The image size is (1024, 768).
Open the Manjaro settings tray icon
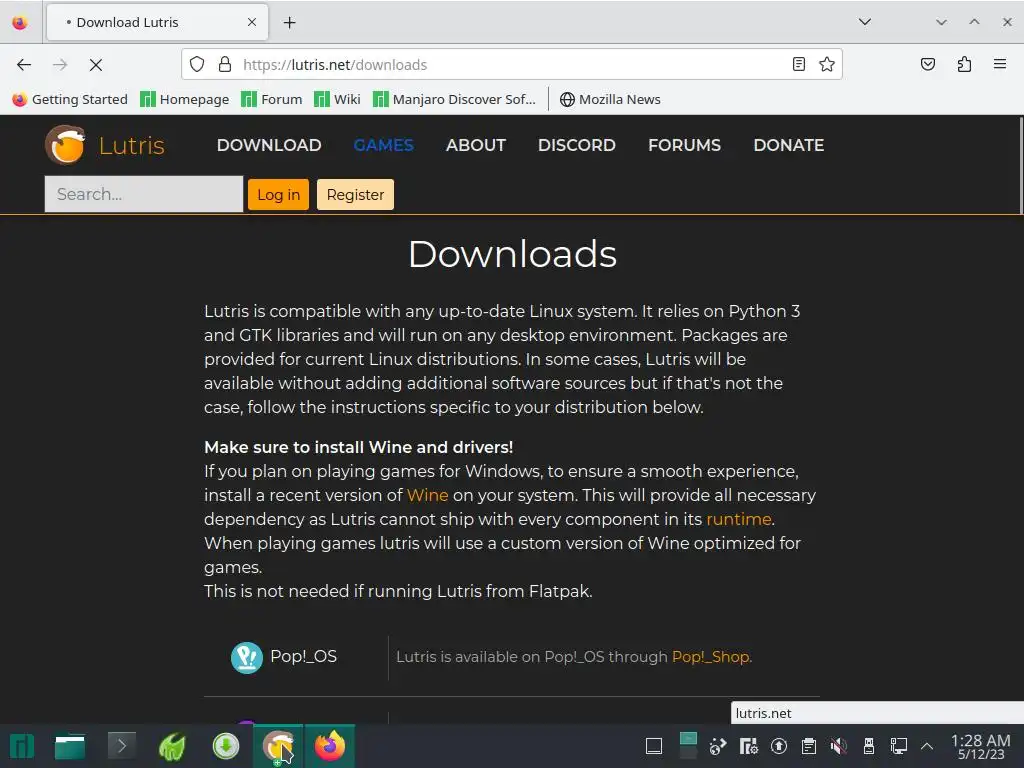point(748,746)
